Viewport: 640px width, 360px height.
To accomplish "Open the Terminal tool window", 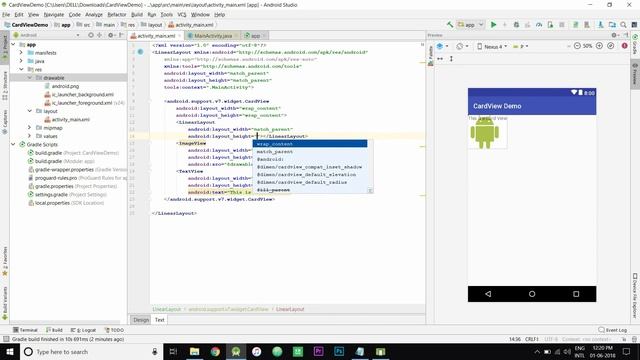I will tap(25, 330).
